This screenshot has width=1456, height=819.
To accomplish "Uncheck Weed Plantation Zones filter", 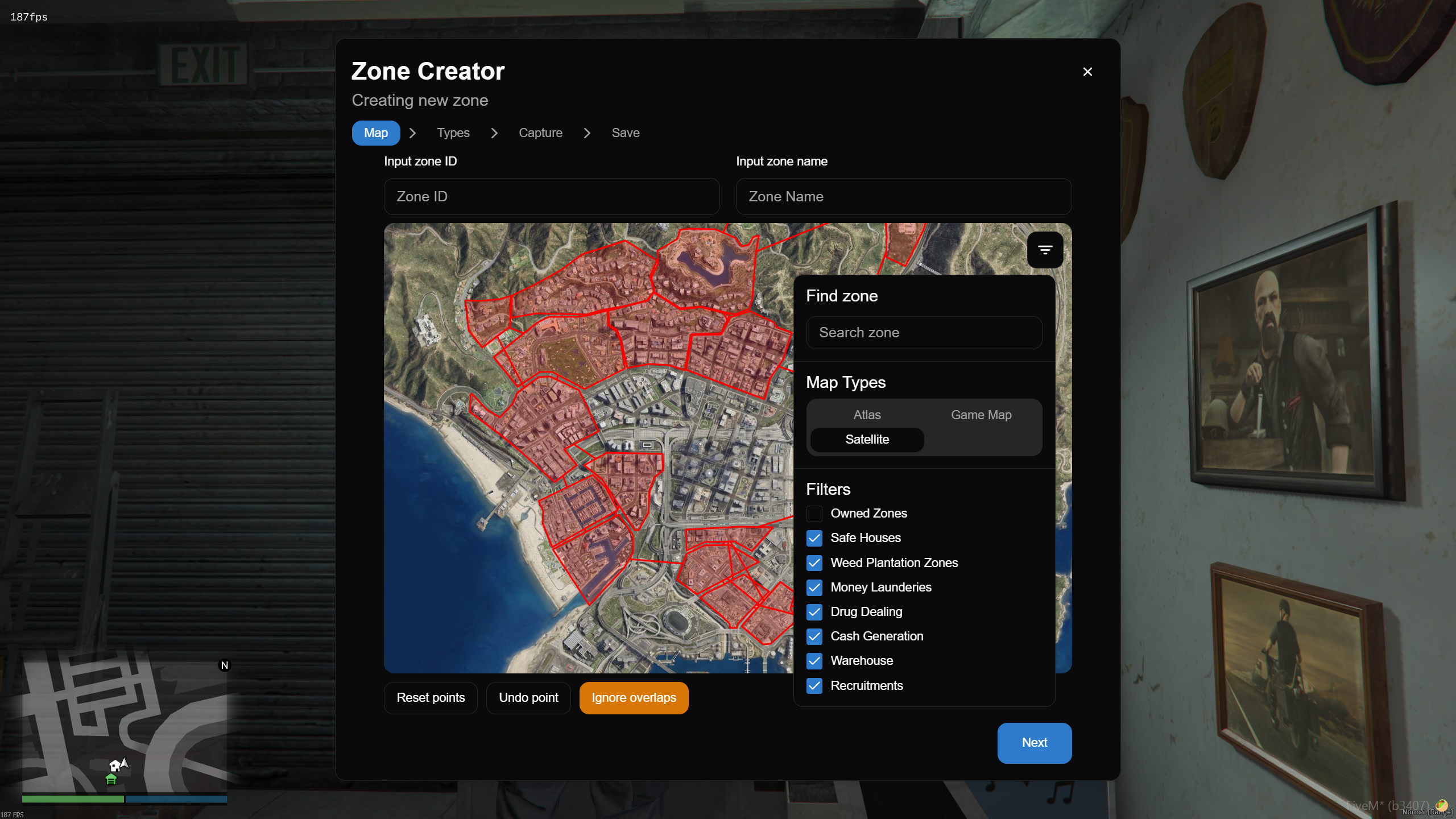I will pos(814,562).
